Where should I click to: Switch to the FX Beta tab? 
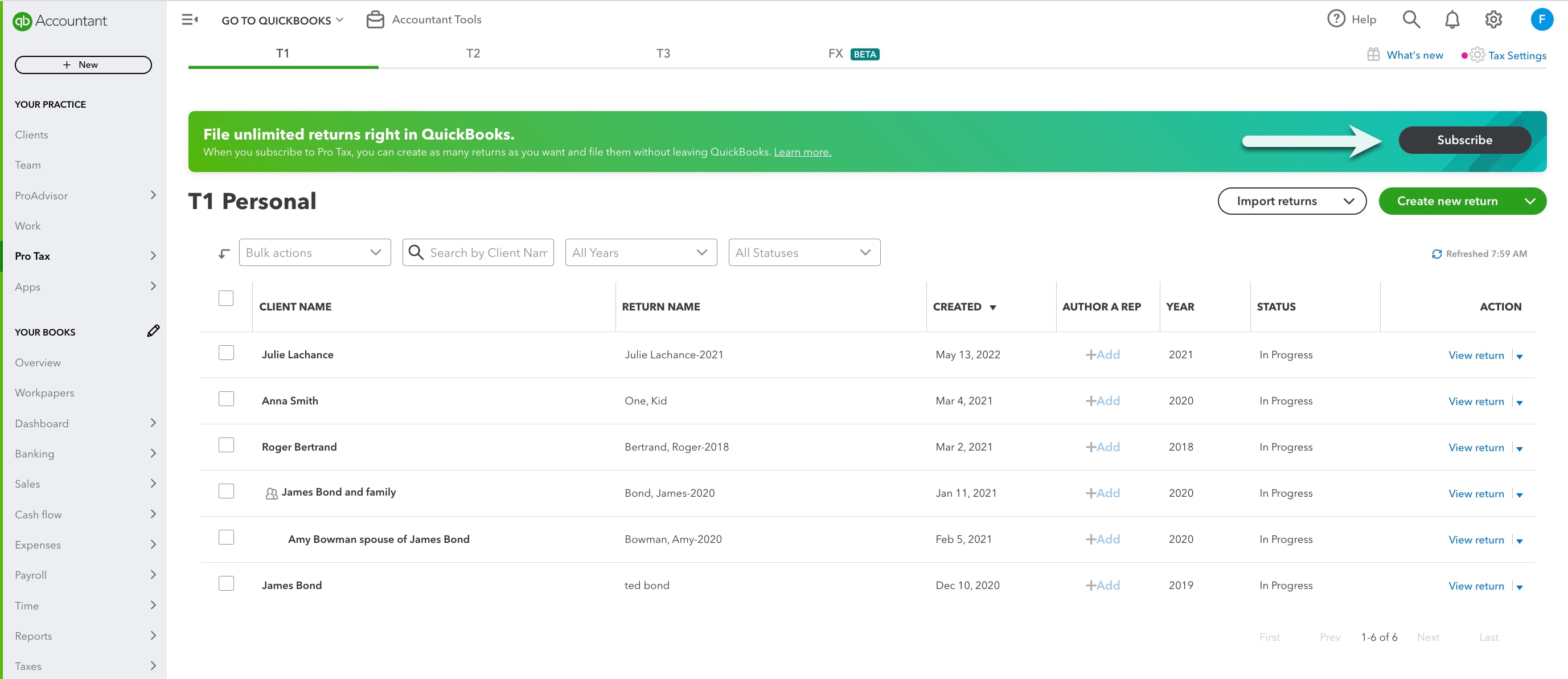[x=853, y=54]
